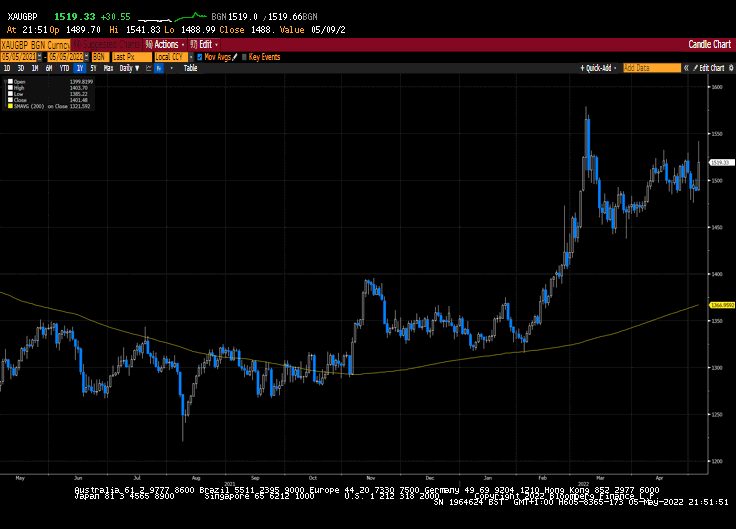Click the XAUGBP ticker in header
Screen dimensions: 736x529
coord(23,17)
